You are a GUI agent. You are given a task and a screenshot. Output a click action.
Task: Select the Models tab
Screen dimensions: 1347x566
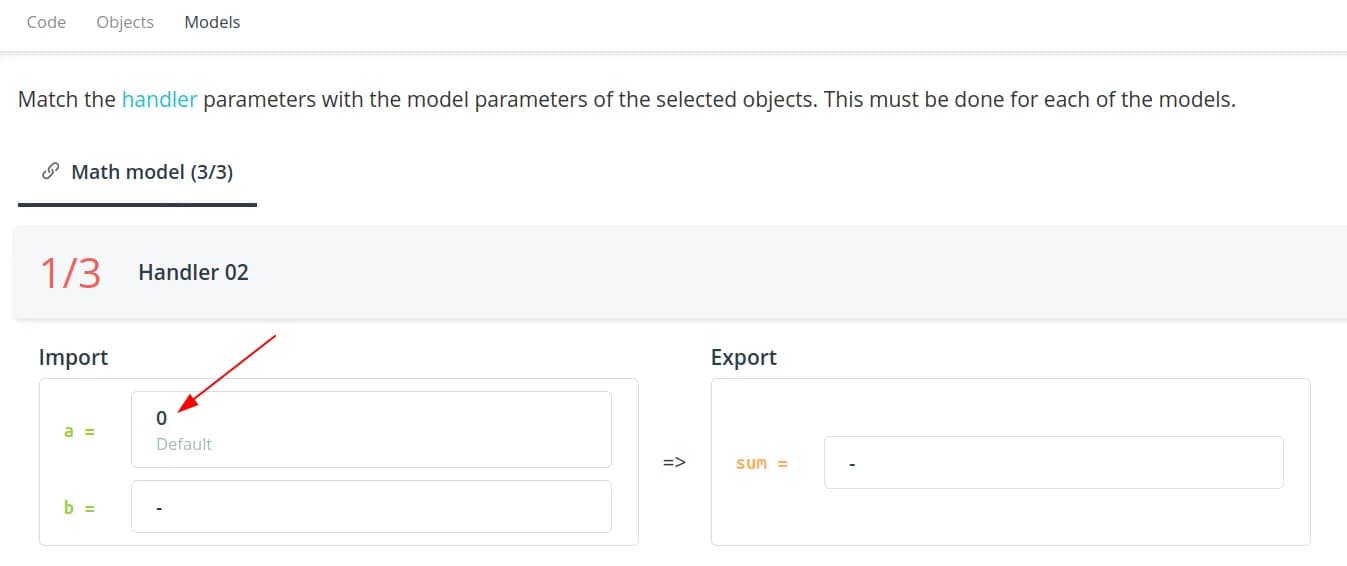(x=212, y=22)
